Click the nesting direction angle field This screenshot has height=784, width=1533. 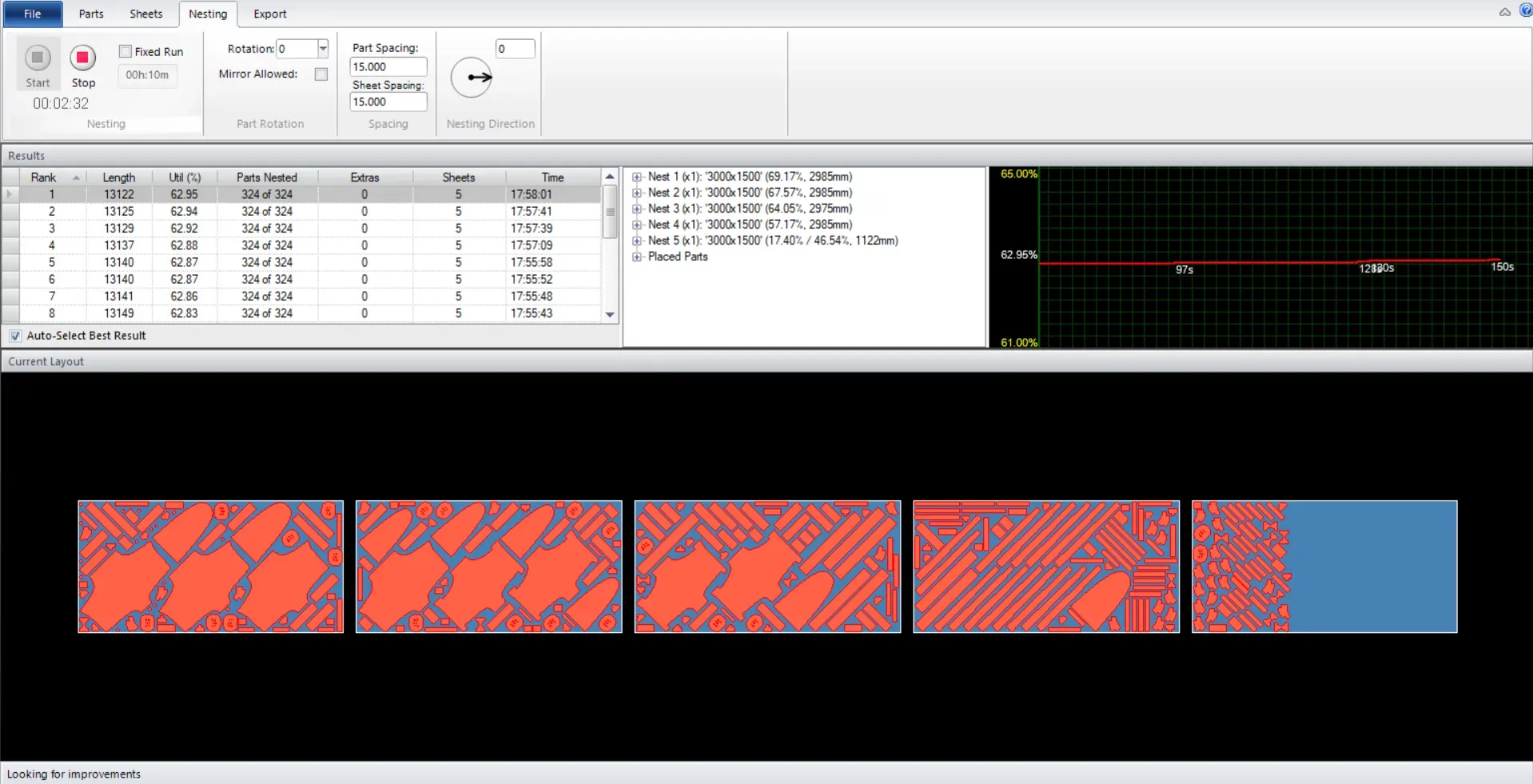pos(515,49)
